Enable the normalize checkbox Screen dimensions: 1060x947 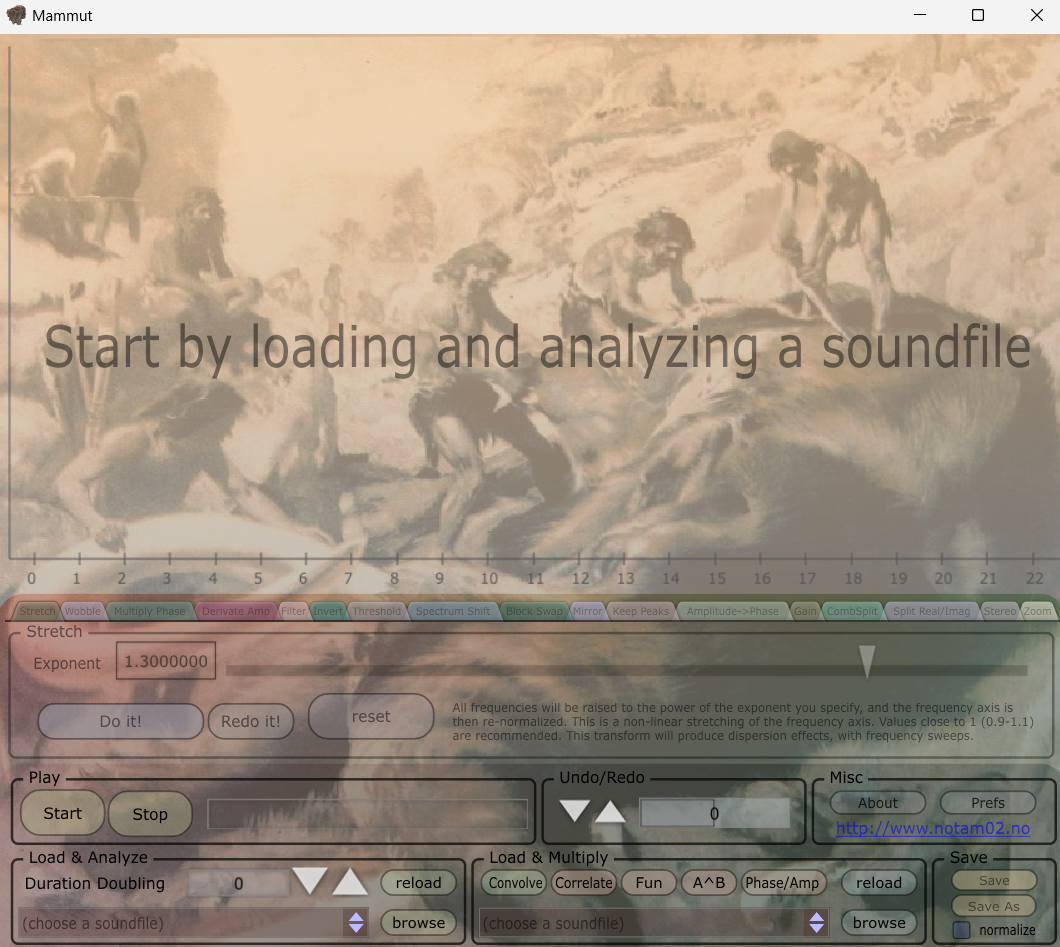pyautogui.click(x=961, y=930)
